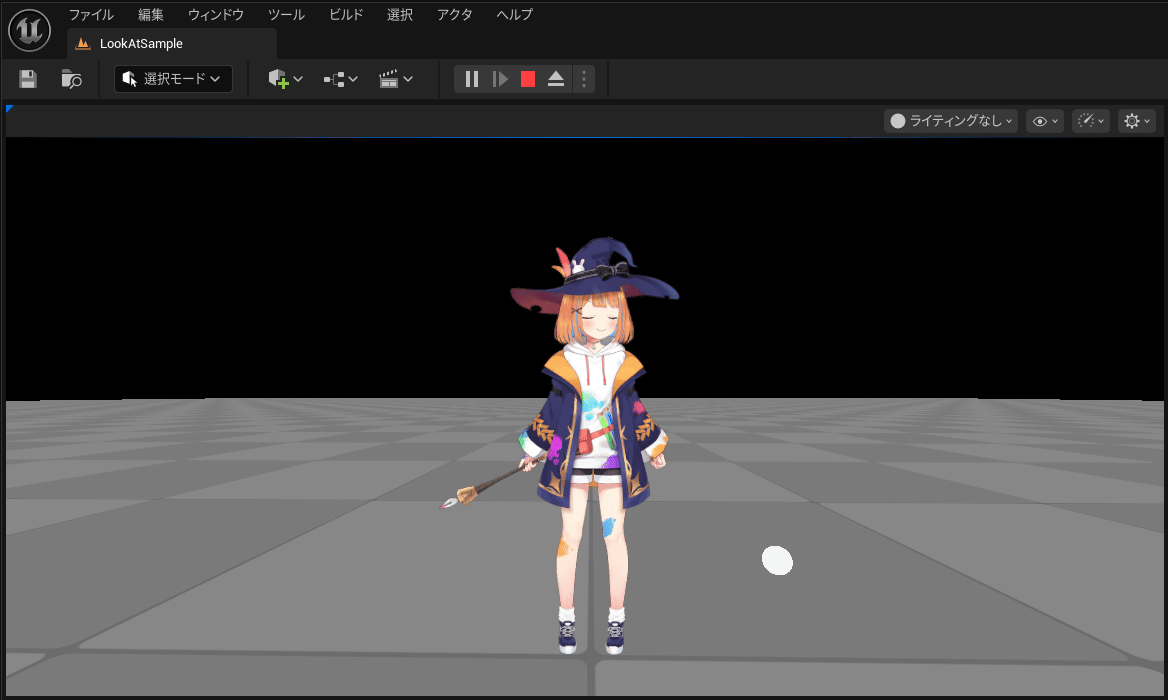Image resolution: width=1168 pixels, height=700 pixels.
Task: Click the white sphere in the viewport
Action: click(x=777, y=561)
